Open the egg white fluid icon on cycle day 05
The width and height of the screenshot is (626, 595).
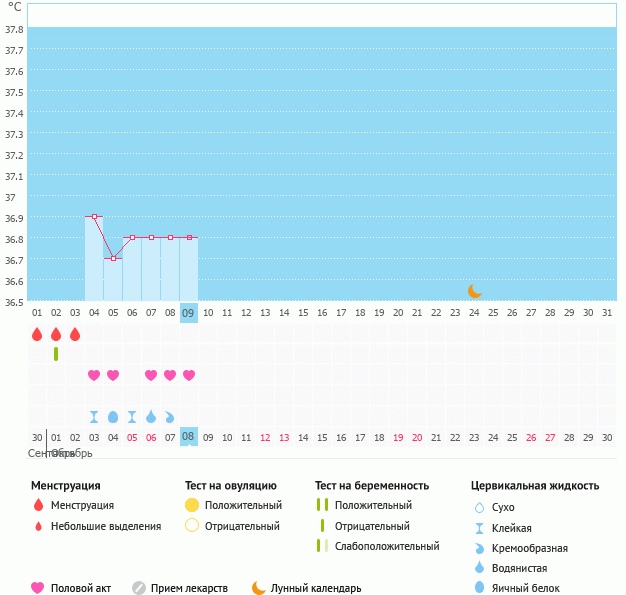[x=113, y=416]
